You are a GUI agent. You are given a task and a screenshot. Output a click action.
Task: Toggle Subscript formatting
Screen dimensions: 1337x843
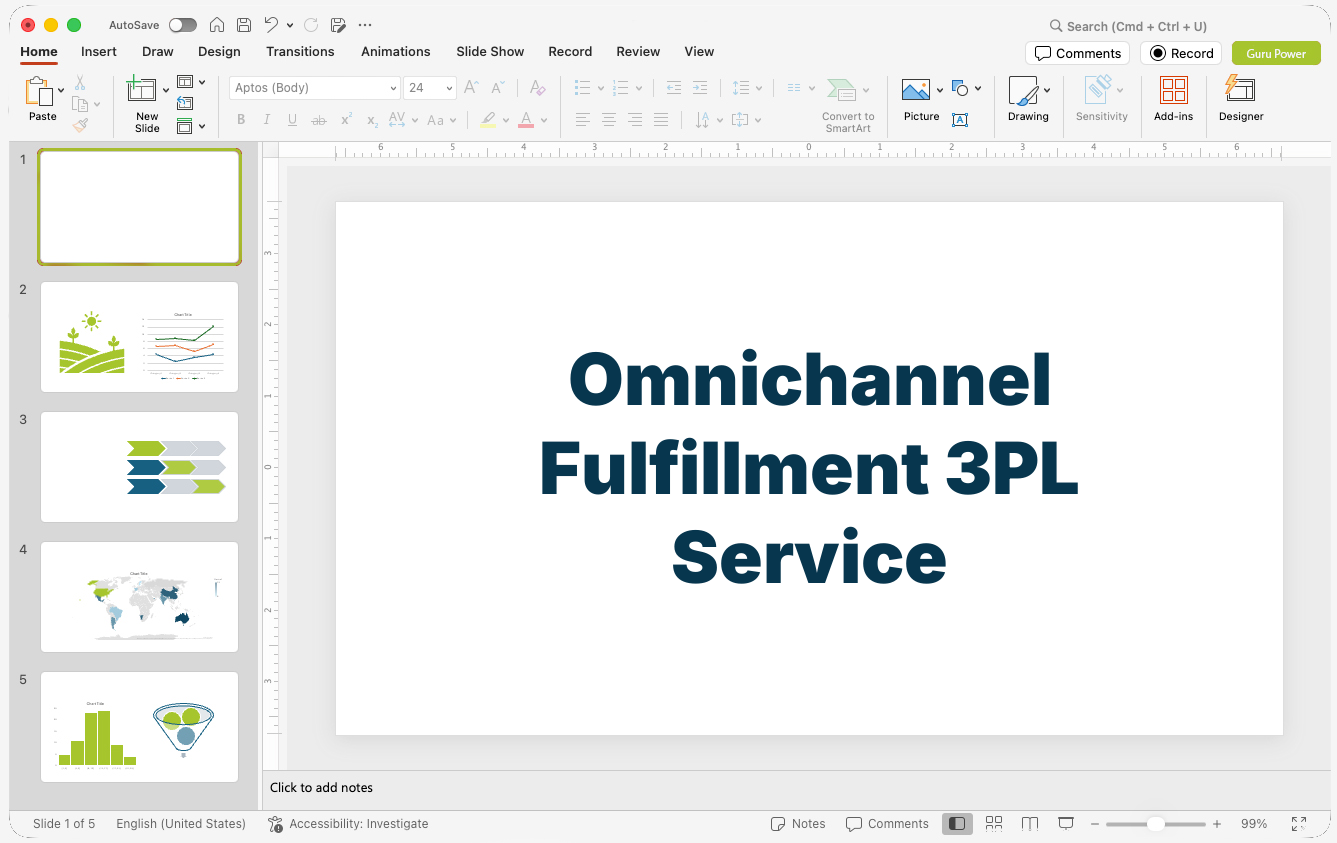coord(372,120)
